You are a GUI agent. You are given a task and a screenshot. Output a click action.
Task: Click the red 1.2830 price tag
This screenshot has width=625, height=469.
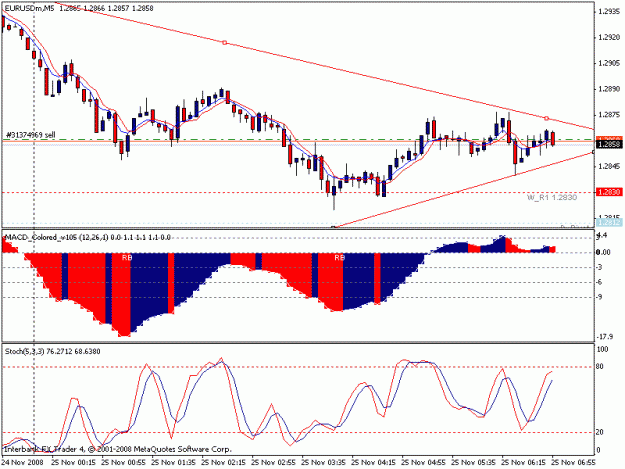click(609, 192)
